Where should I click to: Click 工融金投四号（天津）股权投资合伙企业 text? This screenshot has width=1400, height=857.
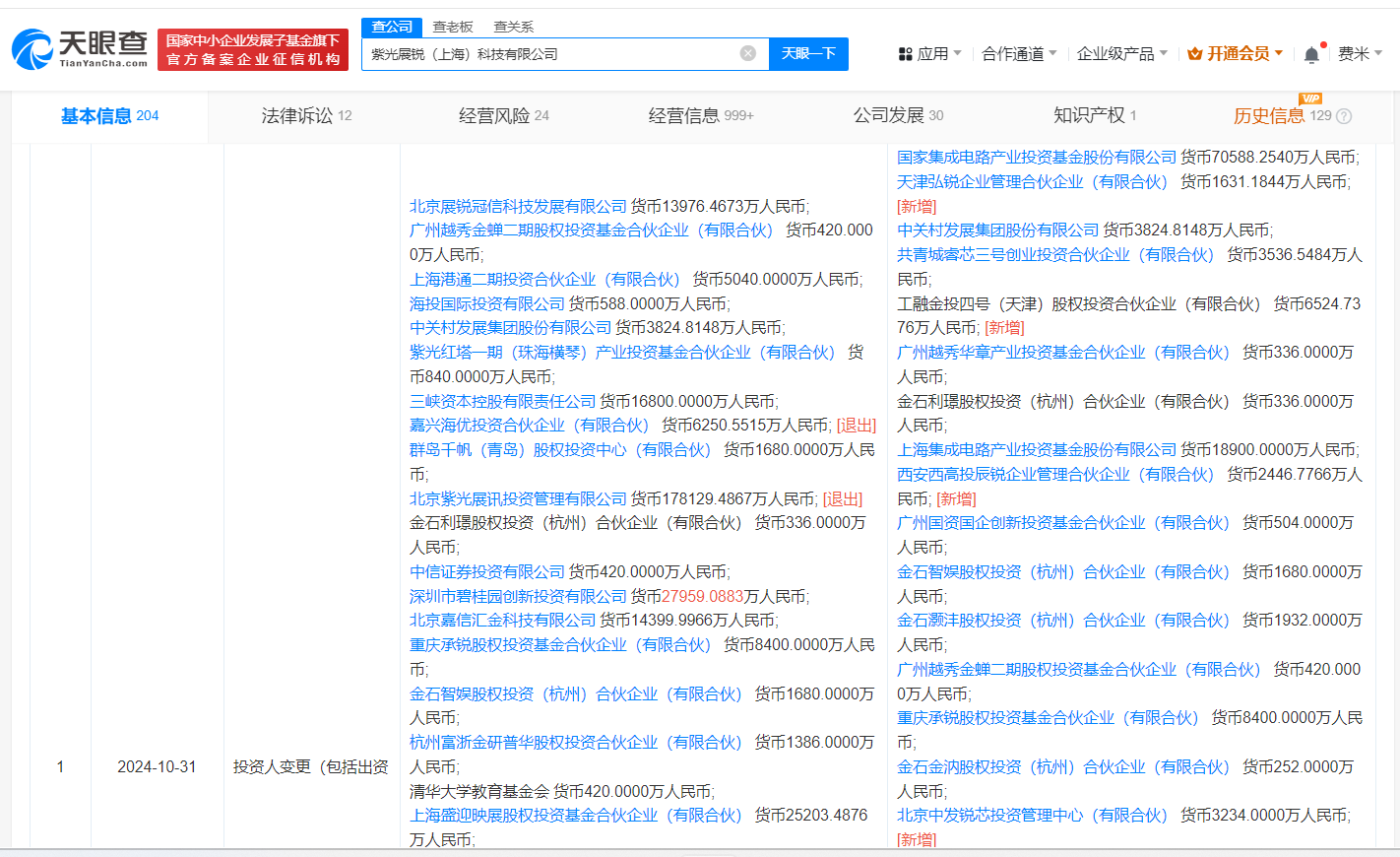pyautogui.click(x=1079, y=304)
